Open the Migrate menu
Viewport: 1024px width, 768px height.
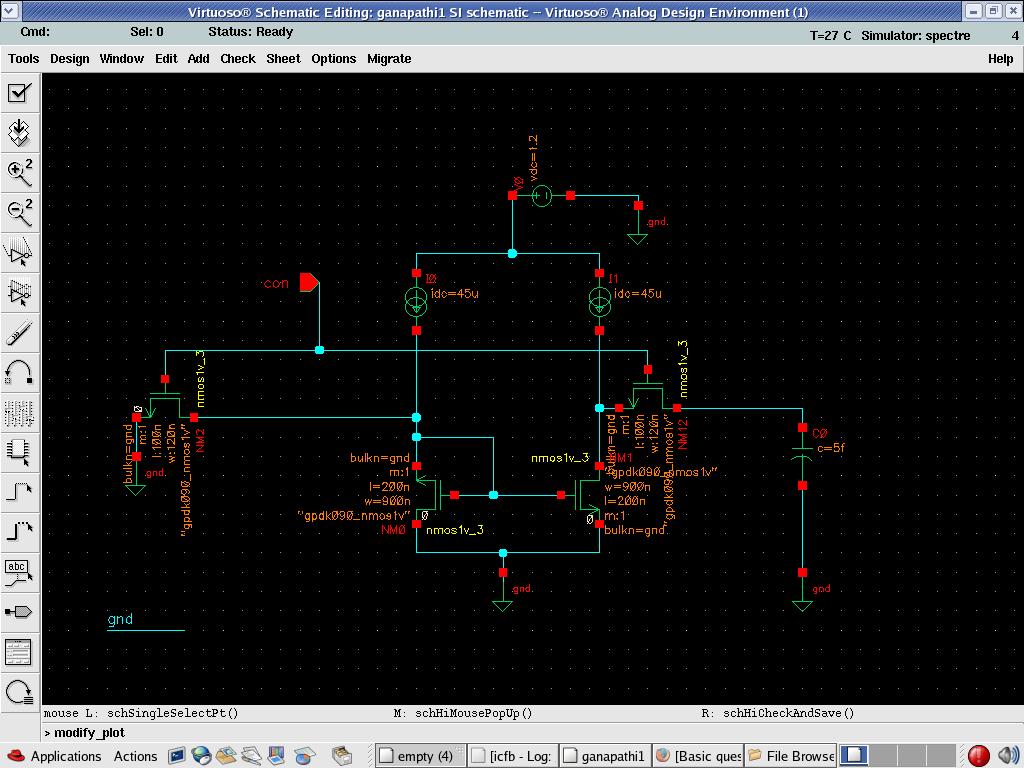[389, 58]
